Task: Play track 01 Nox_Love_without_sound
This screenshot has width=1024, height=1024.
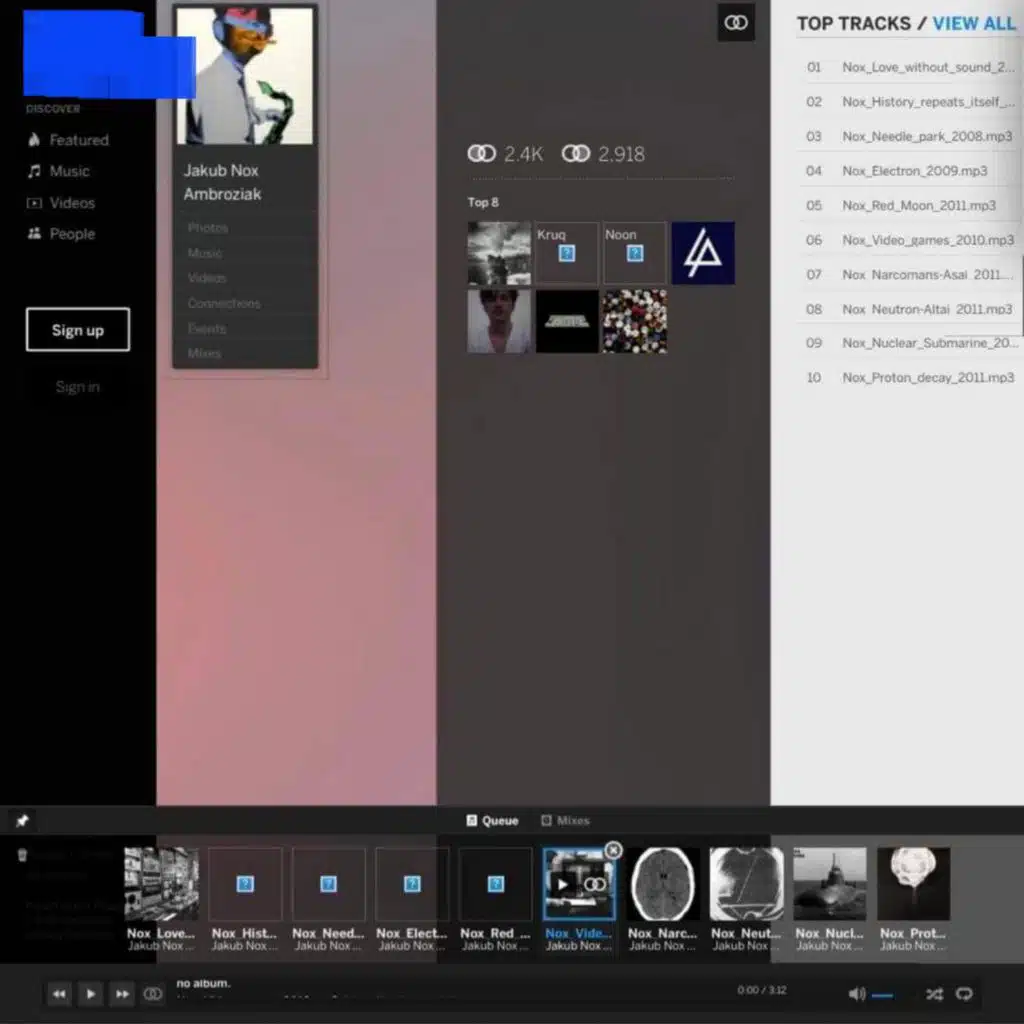Action: 910,67
